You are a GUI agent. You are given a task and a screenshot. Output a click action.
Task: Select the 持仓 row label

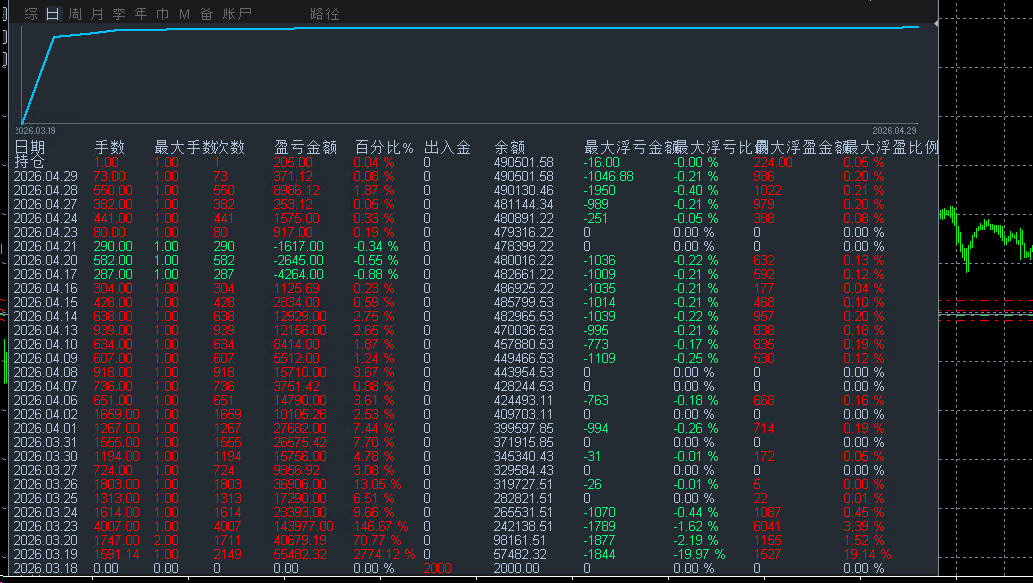click(x=30, y=162)
